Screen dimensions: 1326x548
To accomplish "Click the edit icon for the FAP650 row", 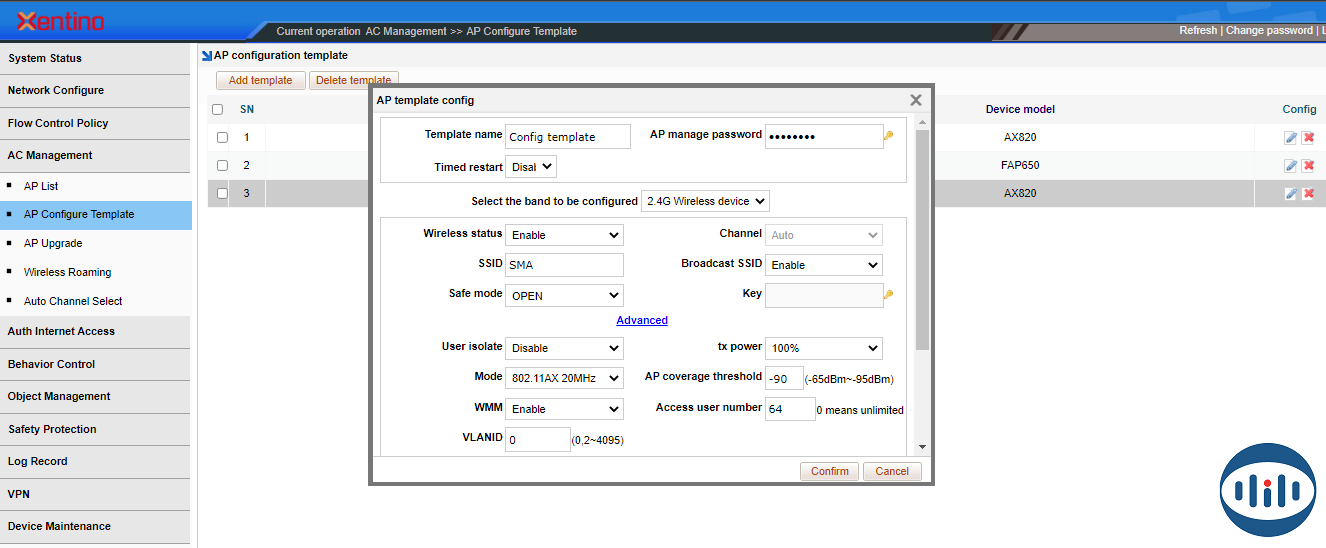I will click(1291, 166).
